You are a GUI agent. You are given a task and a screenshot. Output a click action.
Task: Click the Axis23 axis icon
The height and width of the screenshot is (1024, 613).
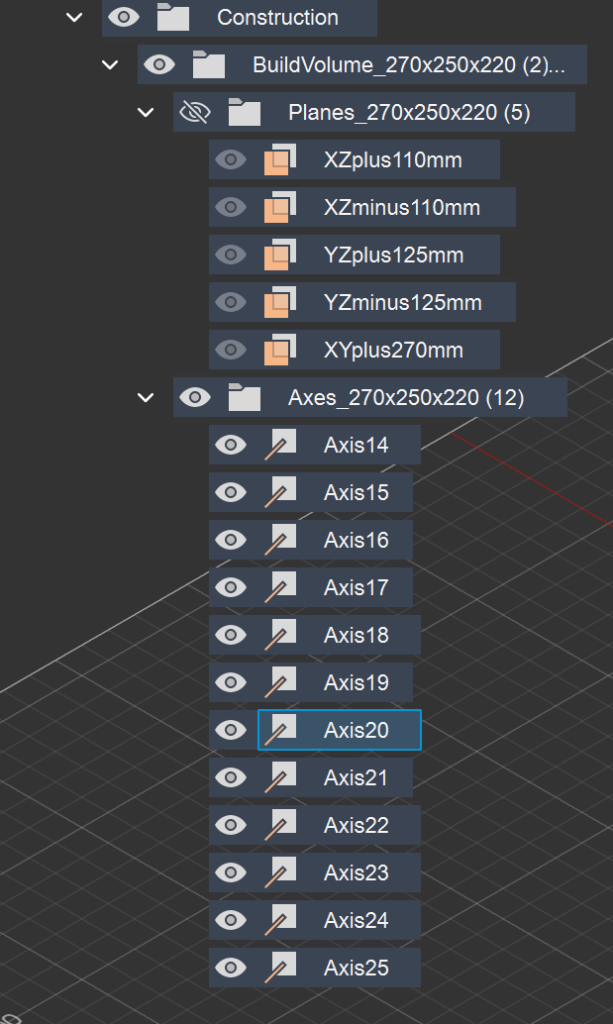279,873
